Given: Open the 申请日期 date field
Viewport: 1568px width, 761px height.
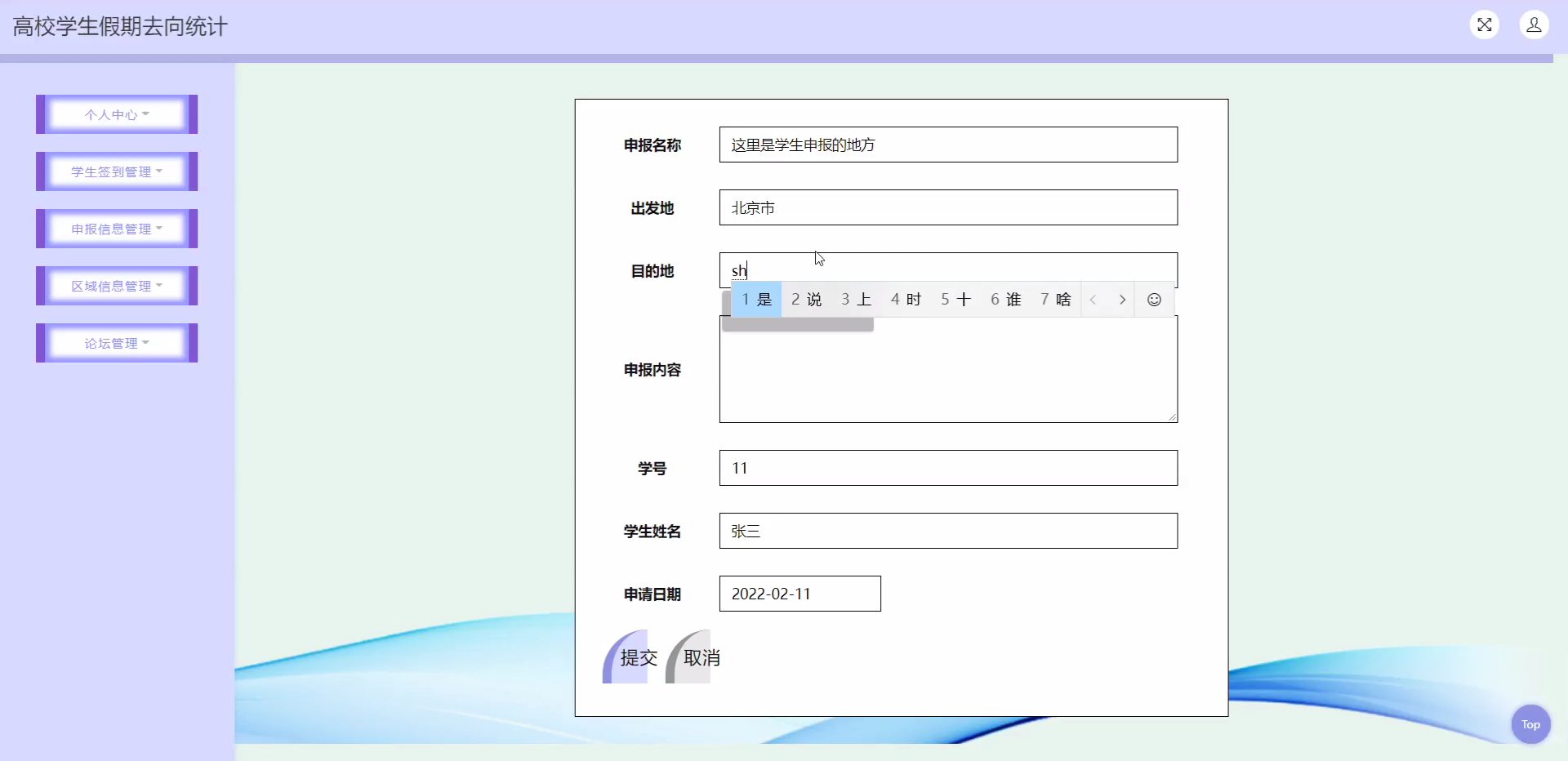Looking at the screenshot, I should (x=800, y=594).
